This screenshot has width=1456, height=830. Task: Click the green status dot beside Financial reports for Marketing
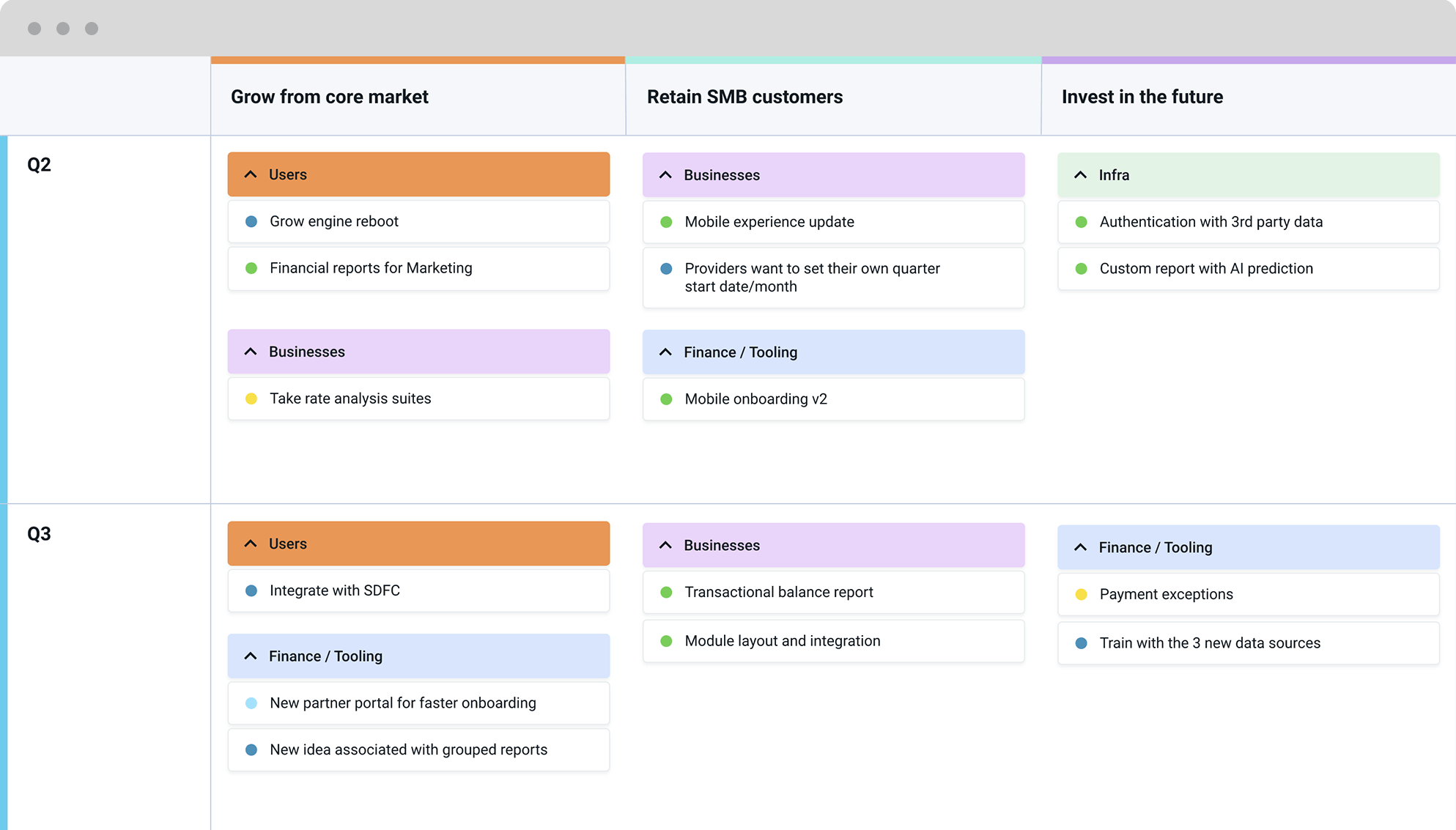tap(251, 268)
